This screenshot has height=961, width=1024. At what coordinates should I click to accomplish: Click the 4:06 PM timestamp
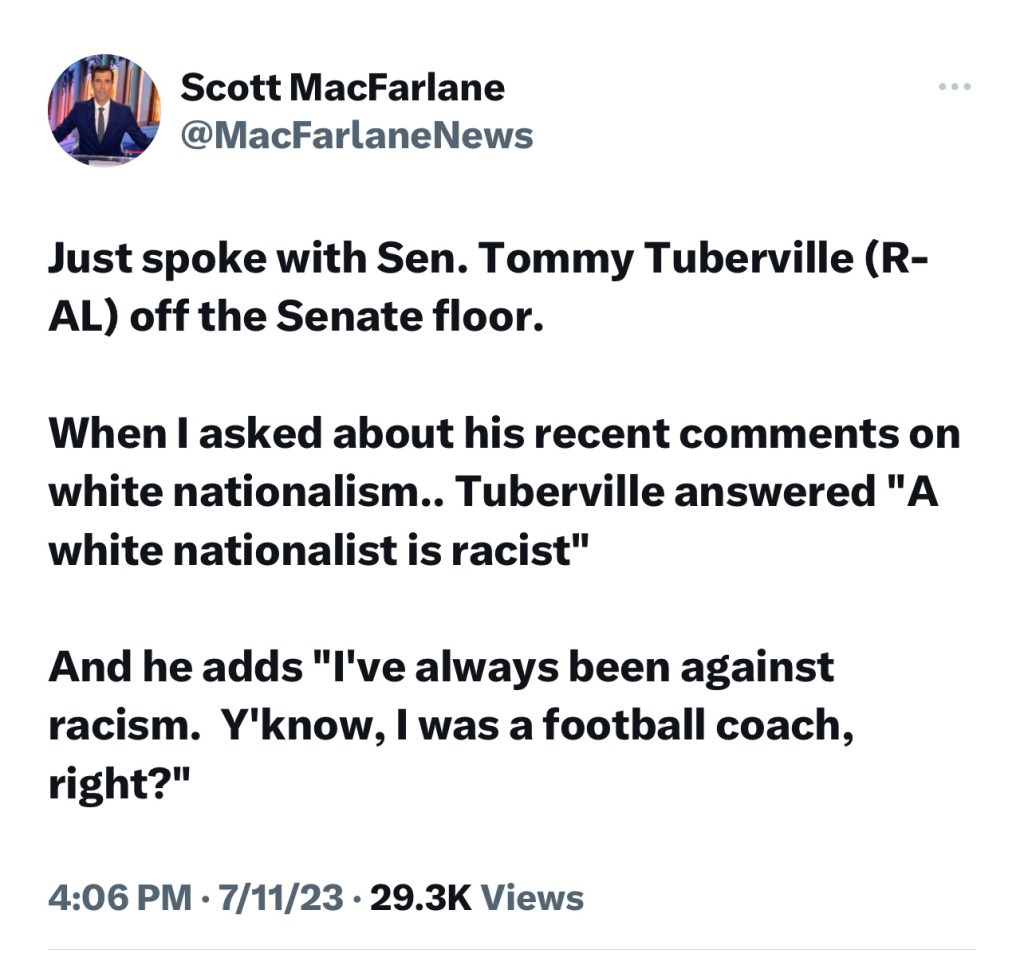tap(120, 896)
